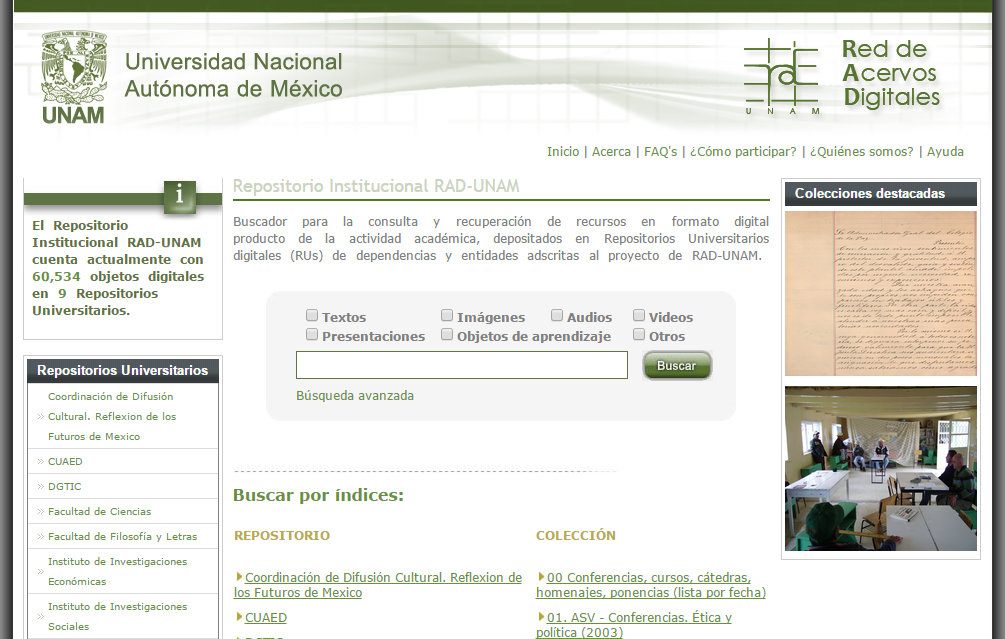This screenshot has height=639, width=1005.
Task: Check the Otros checkbox
Action: point(638,334)
